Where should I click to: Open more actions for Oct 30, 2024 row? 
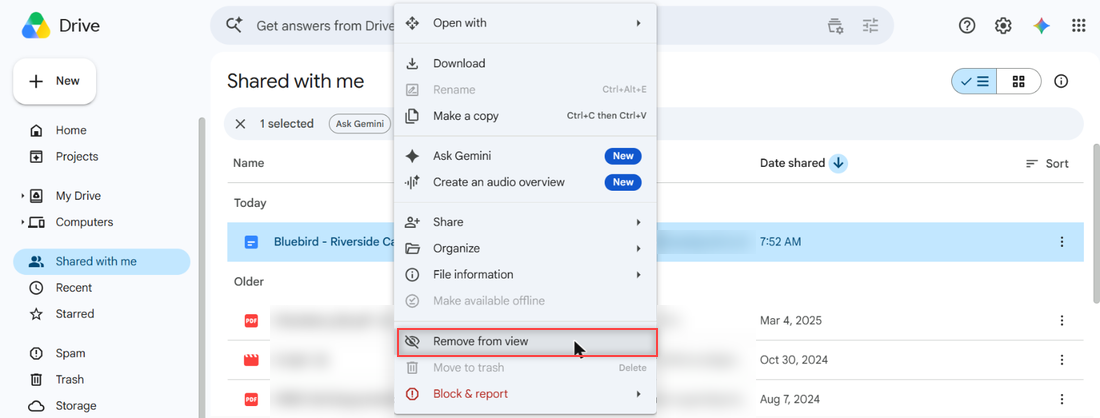[x=1061, y=360]
